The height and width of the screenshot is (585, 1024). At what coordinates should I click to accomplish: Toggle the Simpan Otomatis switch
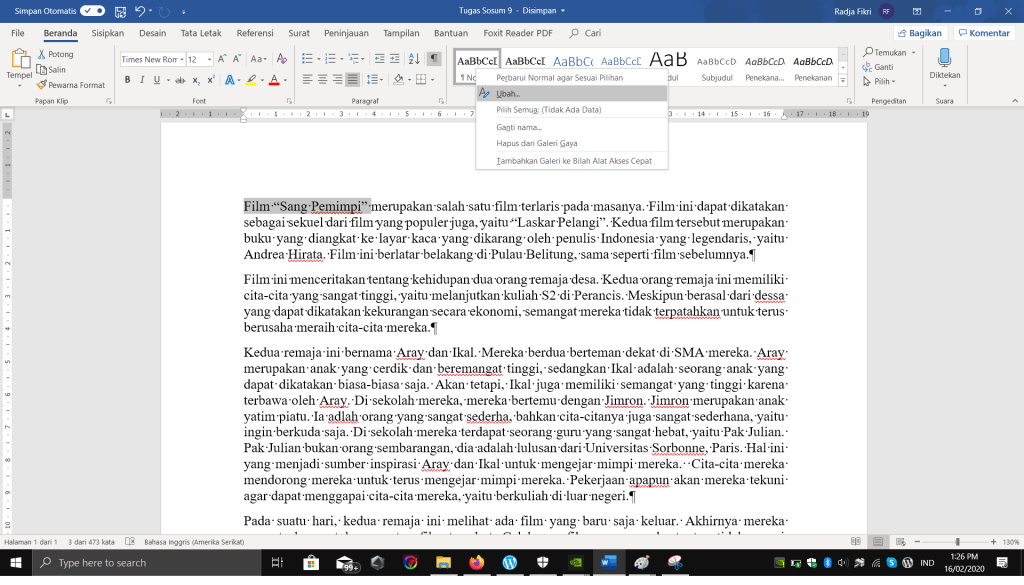click(x=93, y=10)
